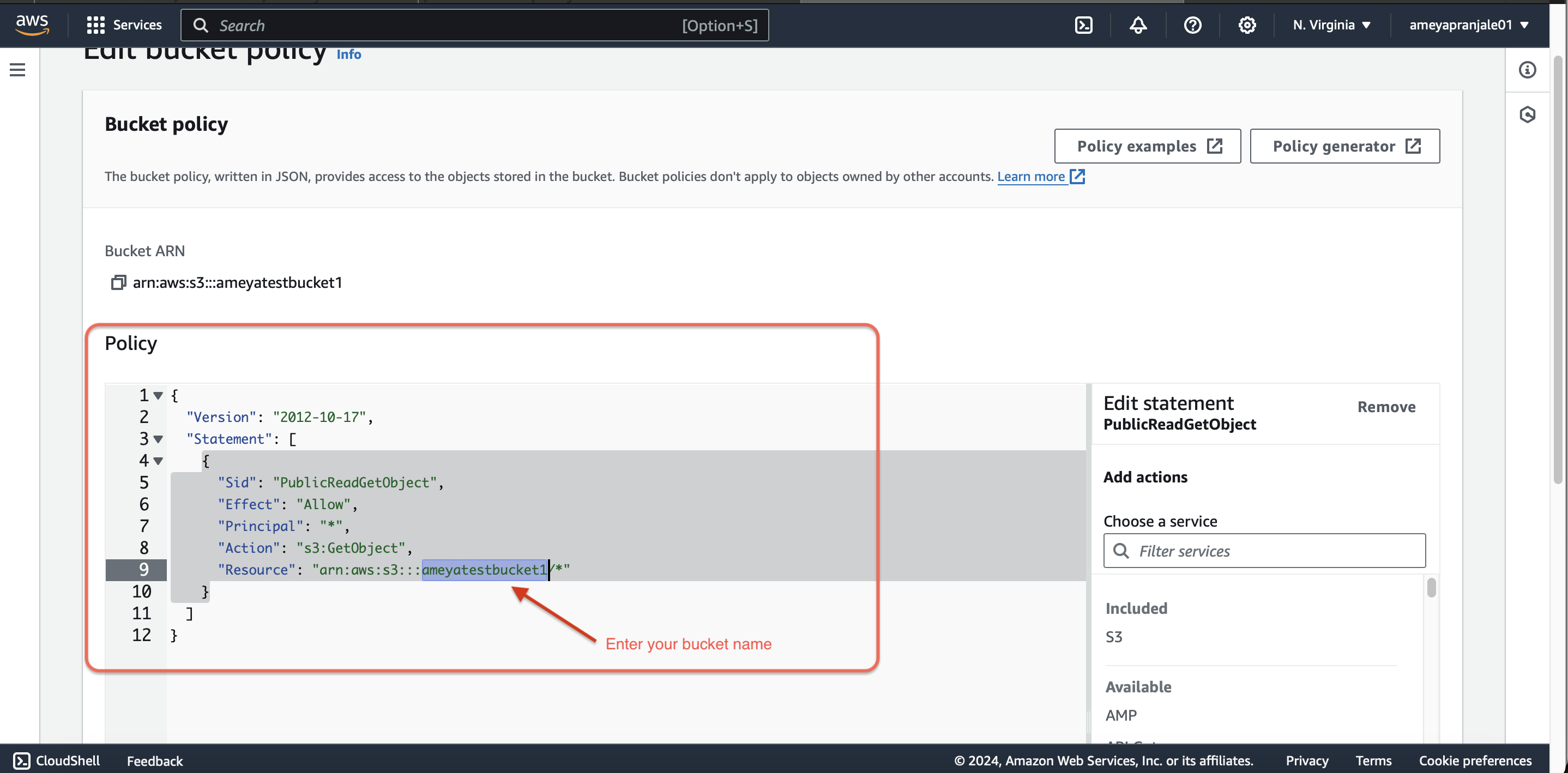Image resolution: width=1568 pixels, height=773 pixels.
Task: Click the CloudShell icon in footer
Action: click(21, 761)
